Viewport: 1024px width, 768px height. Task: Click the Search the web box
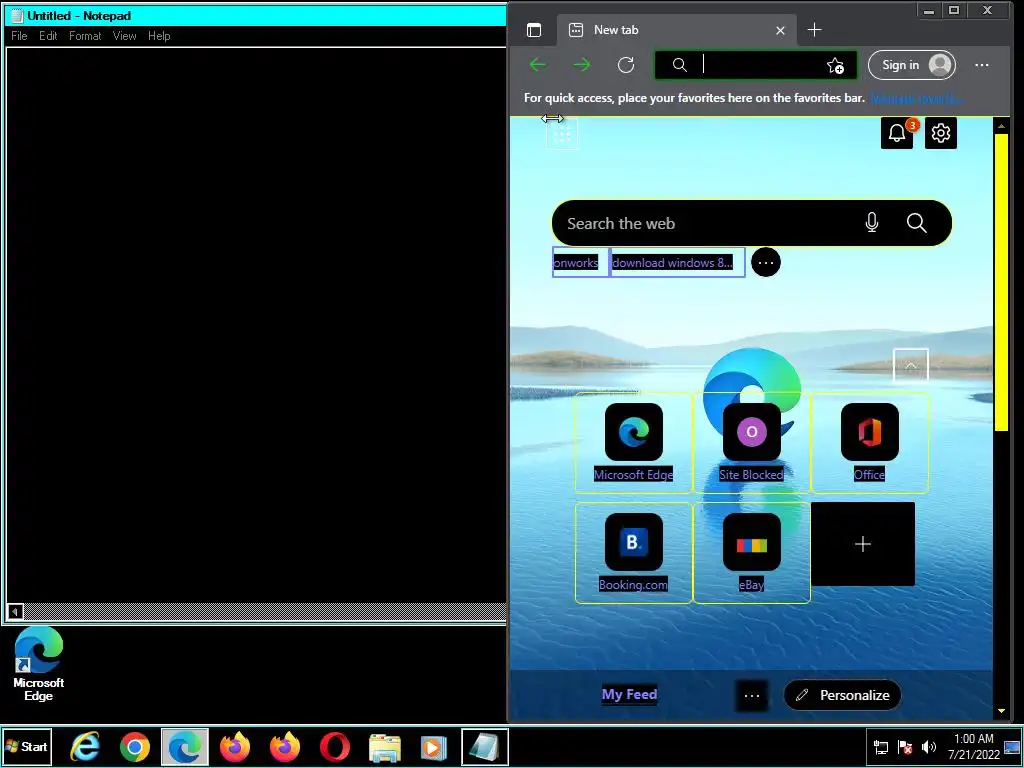click(x=752, y=223)
